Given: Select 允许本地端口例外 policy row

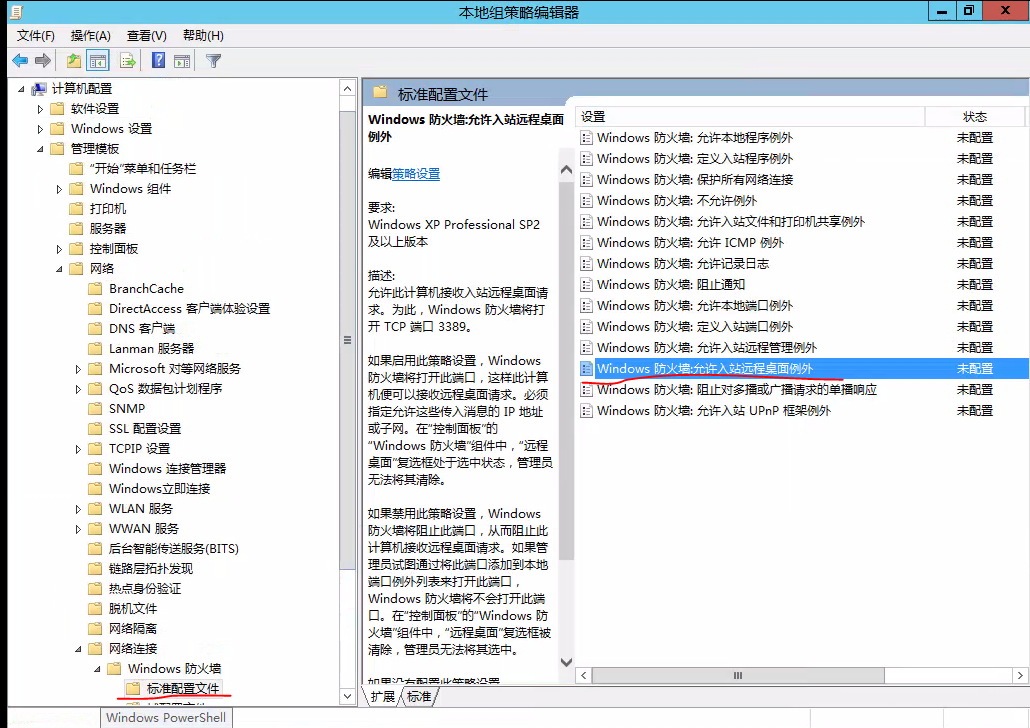Looking at the screenshot, I should (801, 306).
